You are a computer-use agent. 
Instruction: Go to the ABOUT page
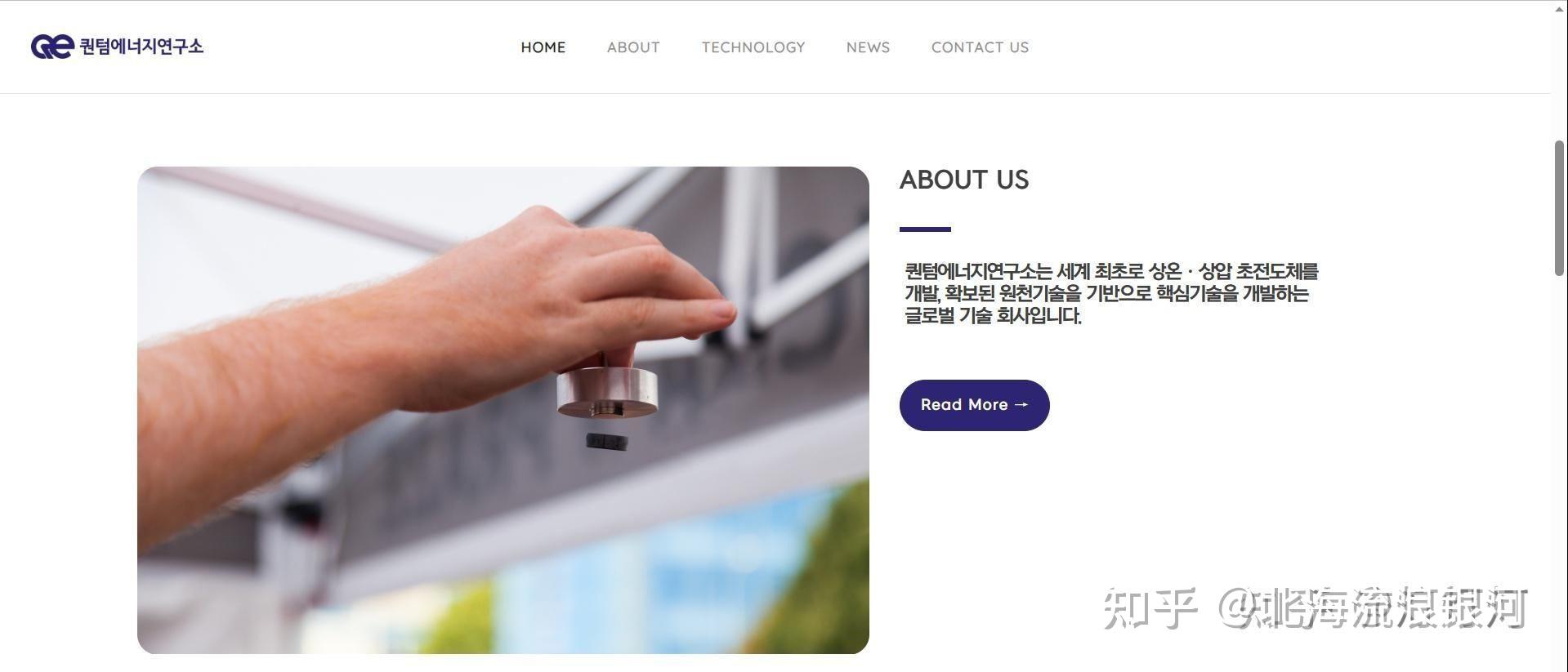tap(633, 47)
